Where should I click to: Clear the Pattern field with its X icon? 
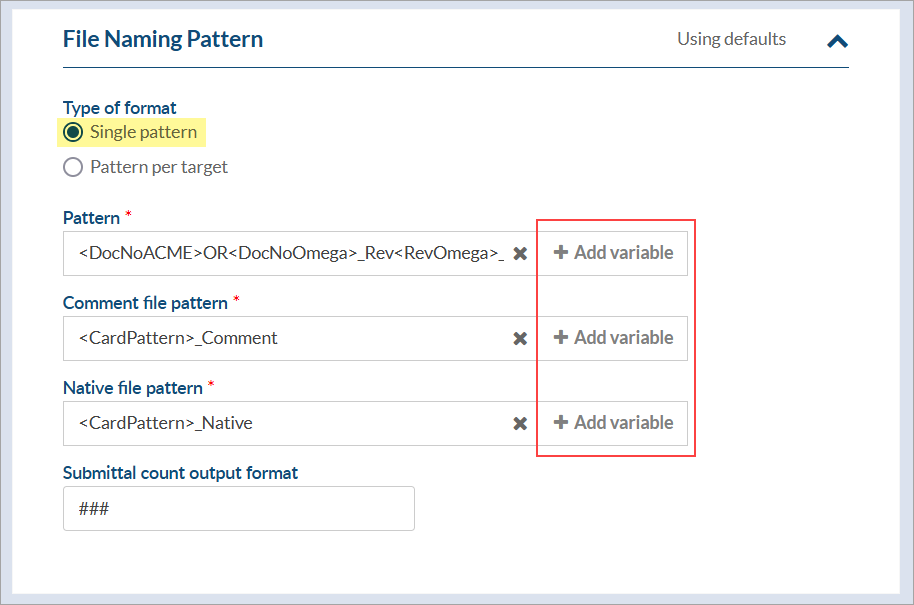(520, 254)
